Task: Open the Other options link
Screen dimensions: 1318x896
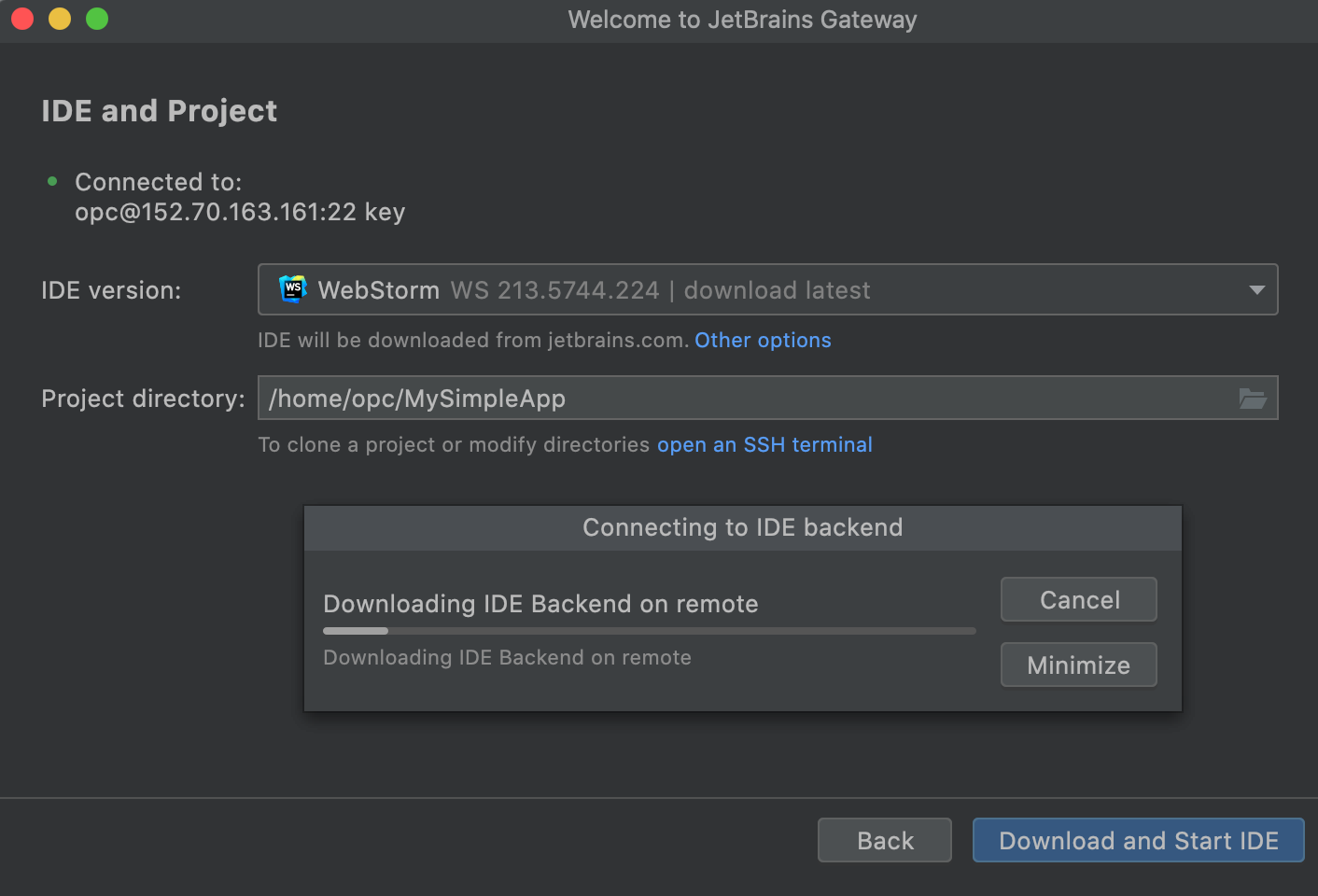Action: 763,340
